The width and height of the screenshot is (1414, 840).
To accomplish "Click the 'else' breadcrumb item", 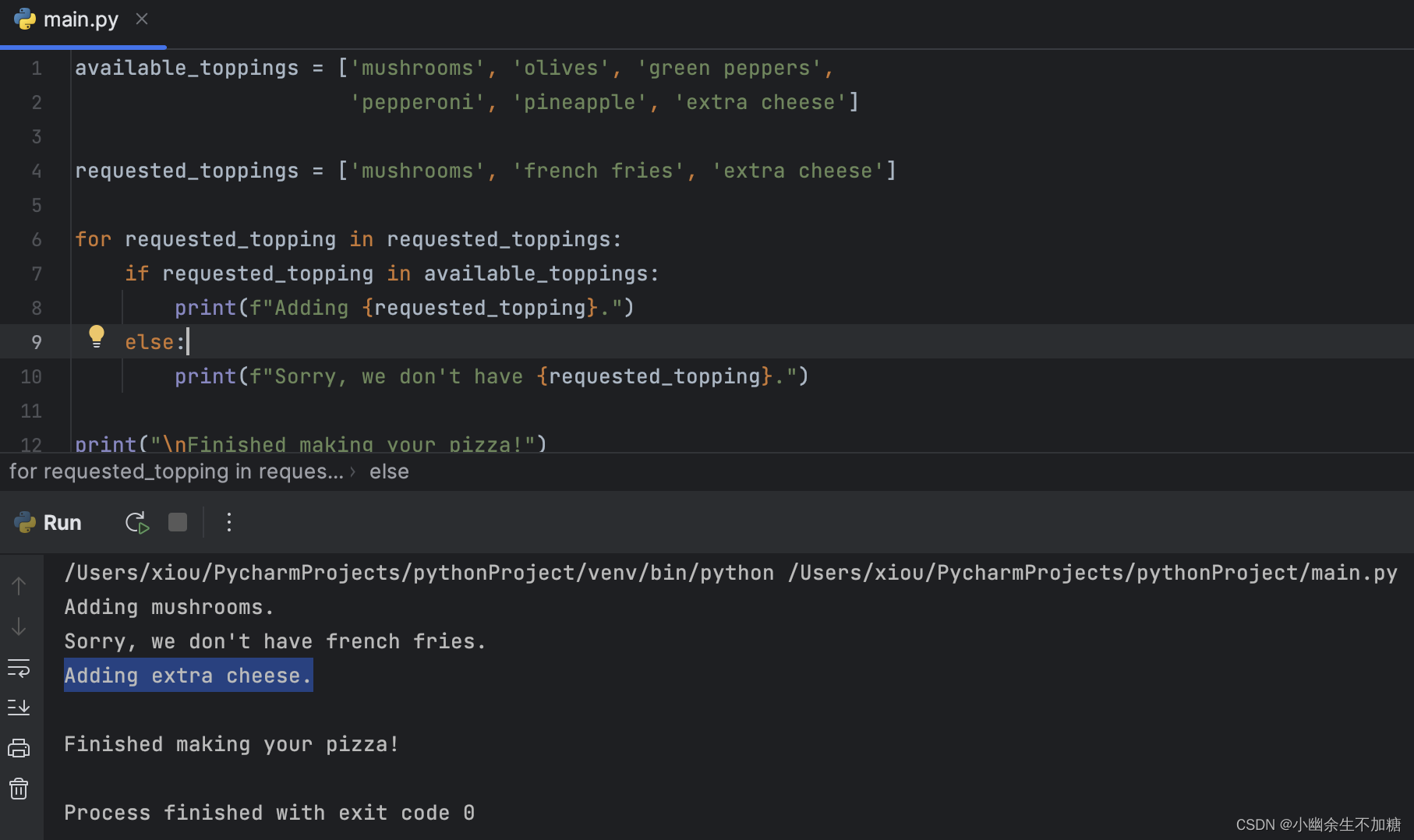I will 389,471.
